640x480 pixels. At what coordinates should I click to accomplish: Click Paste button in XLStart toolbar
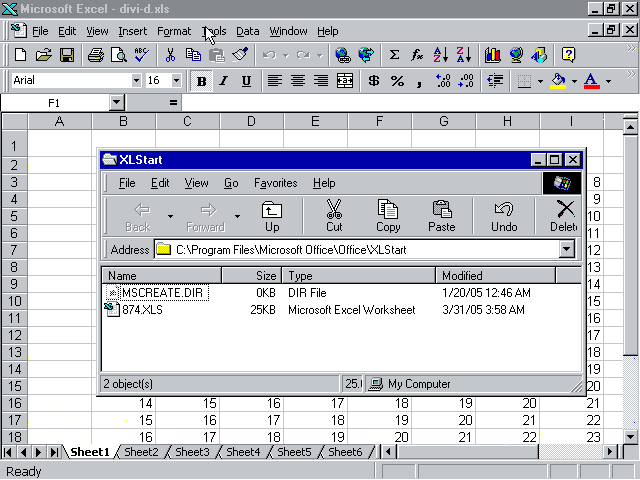pos(442,216)
